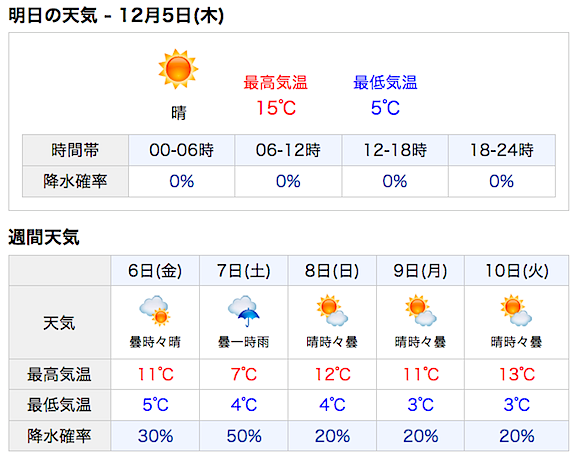The width and height of the screenshot is (576, 459).
Task: Click the 15℃ highest temperature value
Action: tap(276, 108)
